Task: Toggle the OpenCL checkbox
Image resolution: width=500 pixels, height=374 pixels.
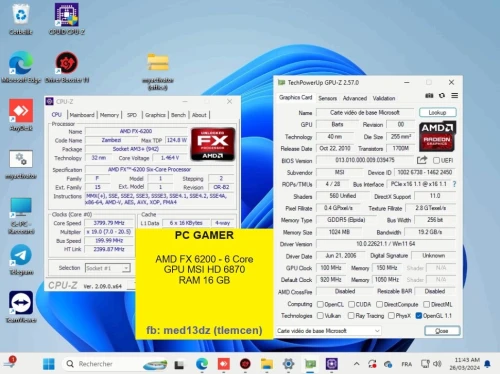Action: (320, 304)
